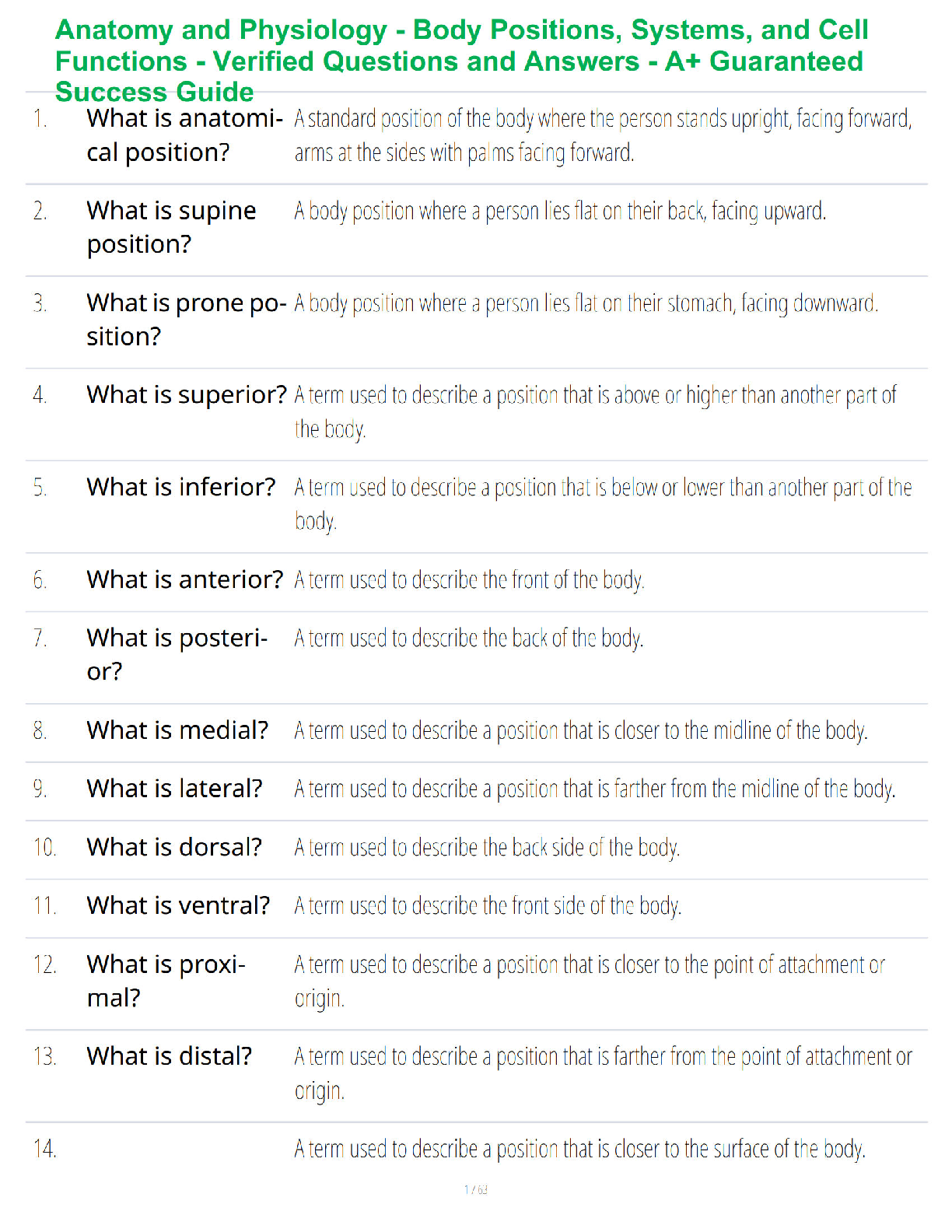The image size is (952, 1232).
Task: Select 'What is proximal?' question text
Action: 166,982
